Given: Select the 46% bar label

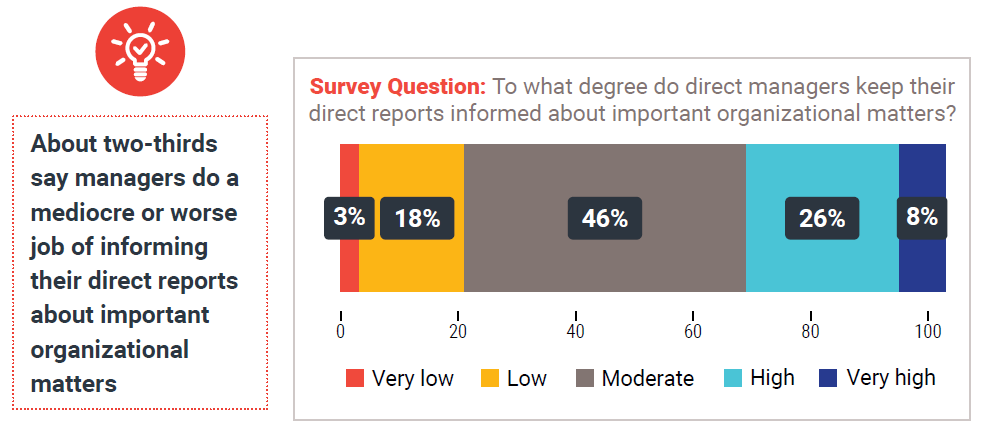Looking at the screenshot, I should (605, 218).
